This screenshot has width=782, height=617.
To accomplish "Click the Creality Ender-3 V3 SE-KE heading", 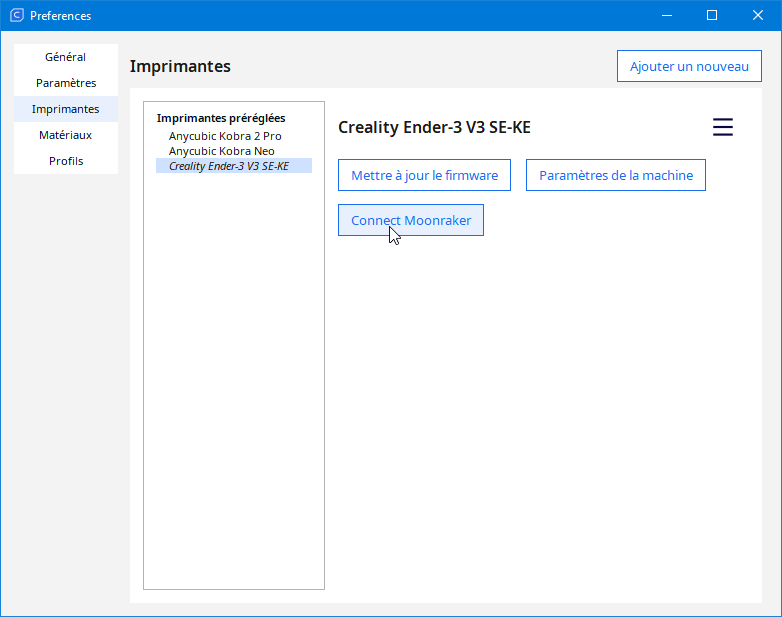I will point(434,128).
